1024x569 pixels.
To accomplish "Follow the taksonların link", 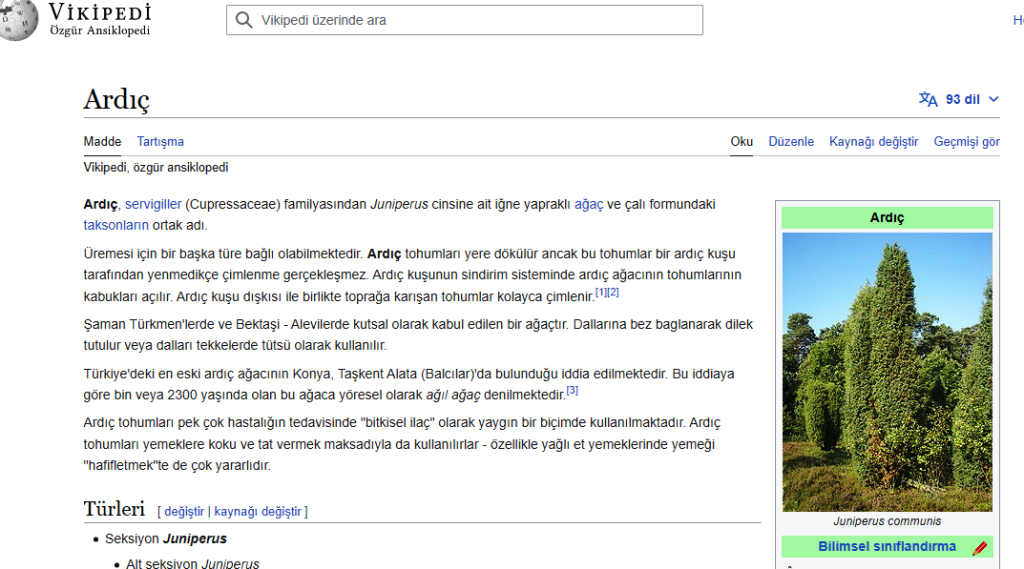I will [x=116, y=225].
